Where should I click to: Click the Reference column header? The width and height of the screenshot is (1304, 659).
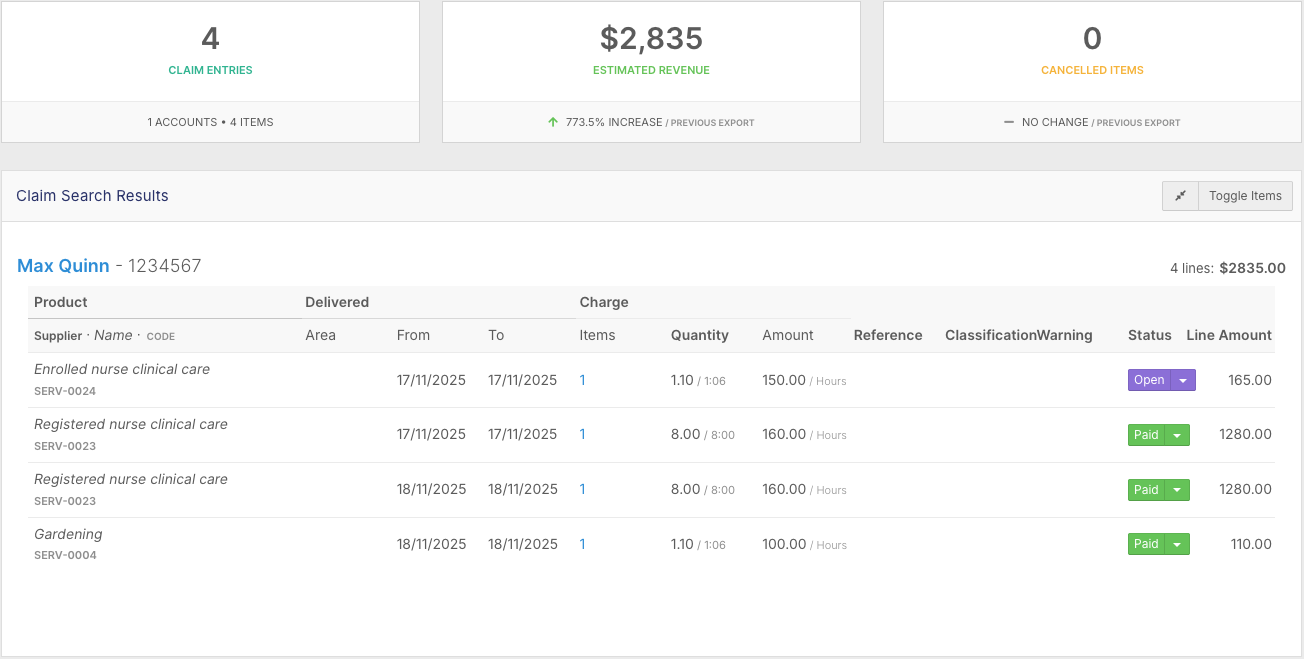pos(888,335)
